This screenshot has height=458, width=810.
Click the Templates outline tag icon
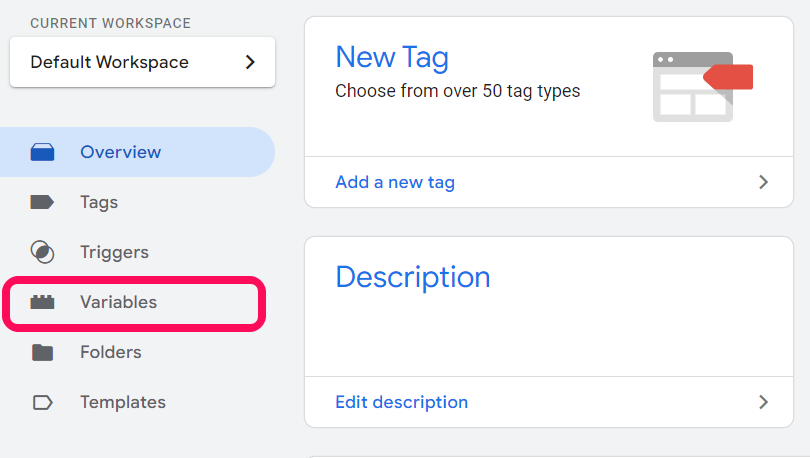point(42,402)
